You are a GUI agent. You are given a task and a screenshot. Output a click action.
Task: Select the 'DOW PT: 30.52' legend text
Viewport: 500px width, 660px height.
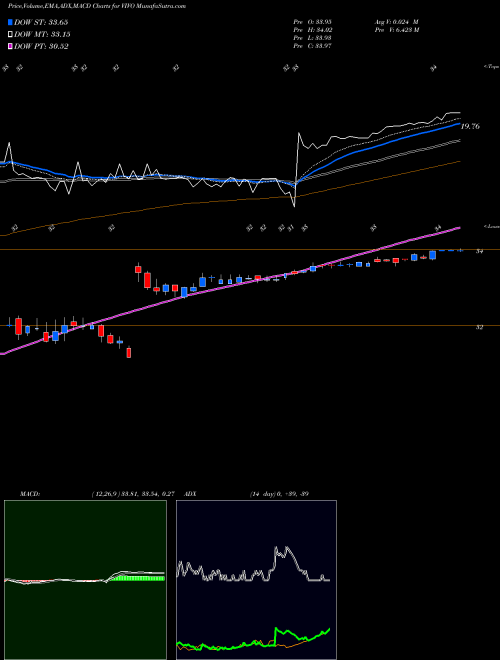click(x=41, y=46)
